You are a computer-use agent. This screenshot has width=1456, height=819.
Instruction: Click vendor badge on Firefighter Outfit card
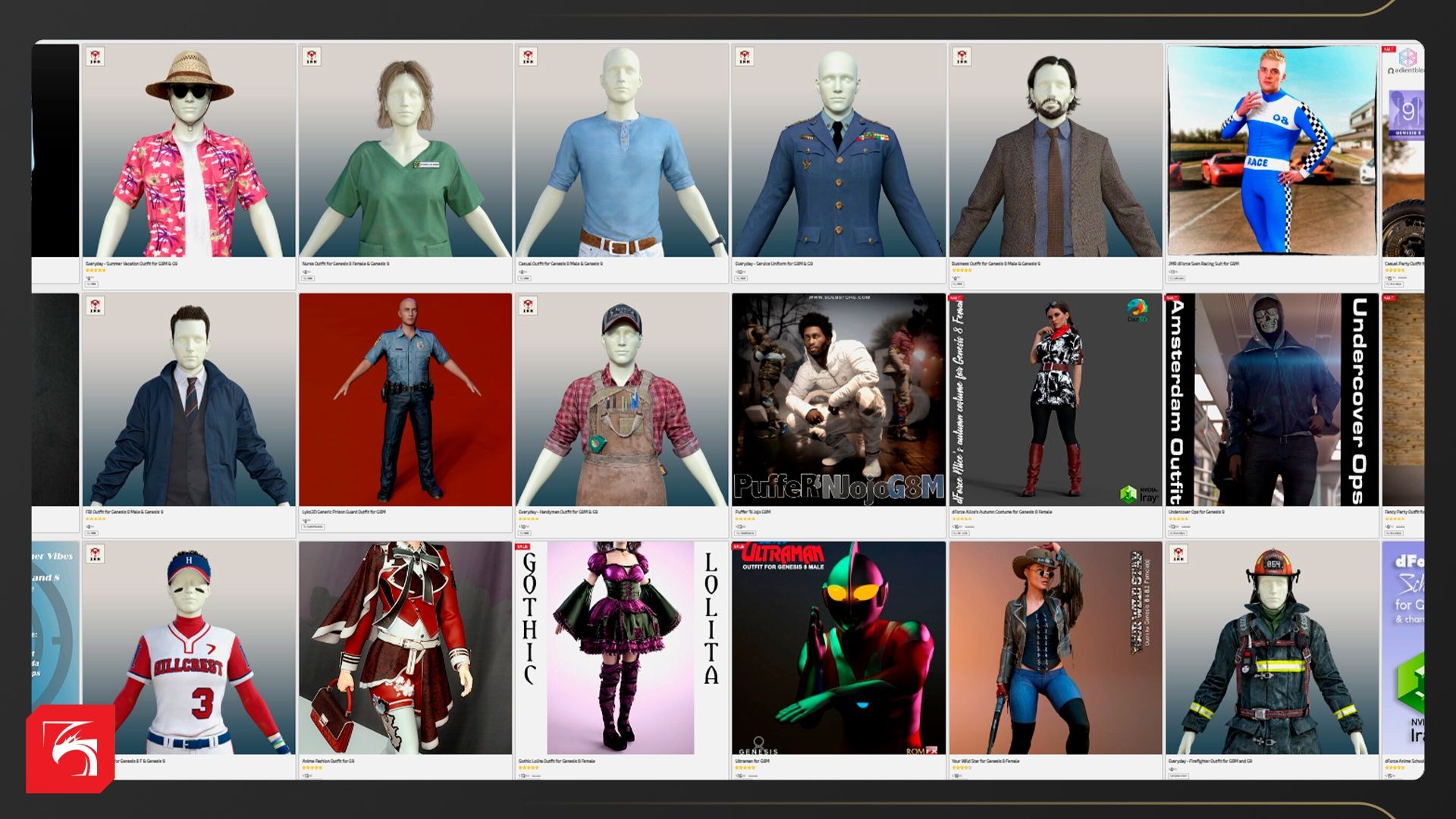pos(1178,554)
